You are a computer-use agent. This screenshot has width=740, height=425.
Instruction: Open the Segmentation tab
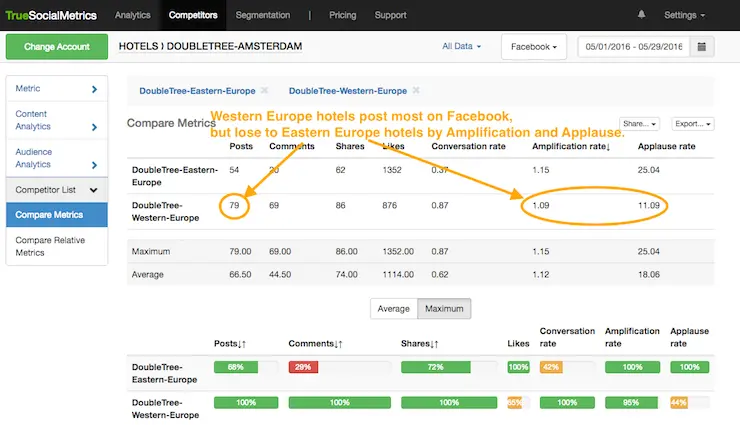(263, 16)
